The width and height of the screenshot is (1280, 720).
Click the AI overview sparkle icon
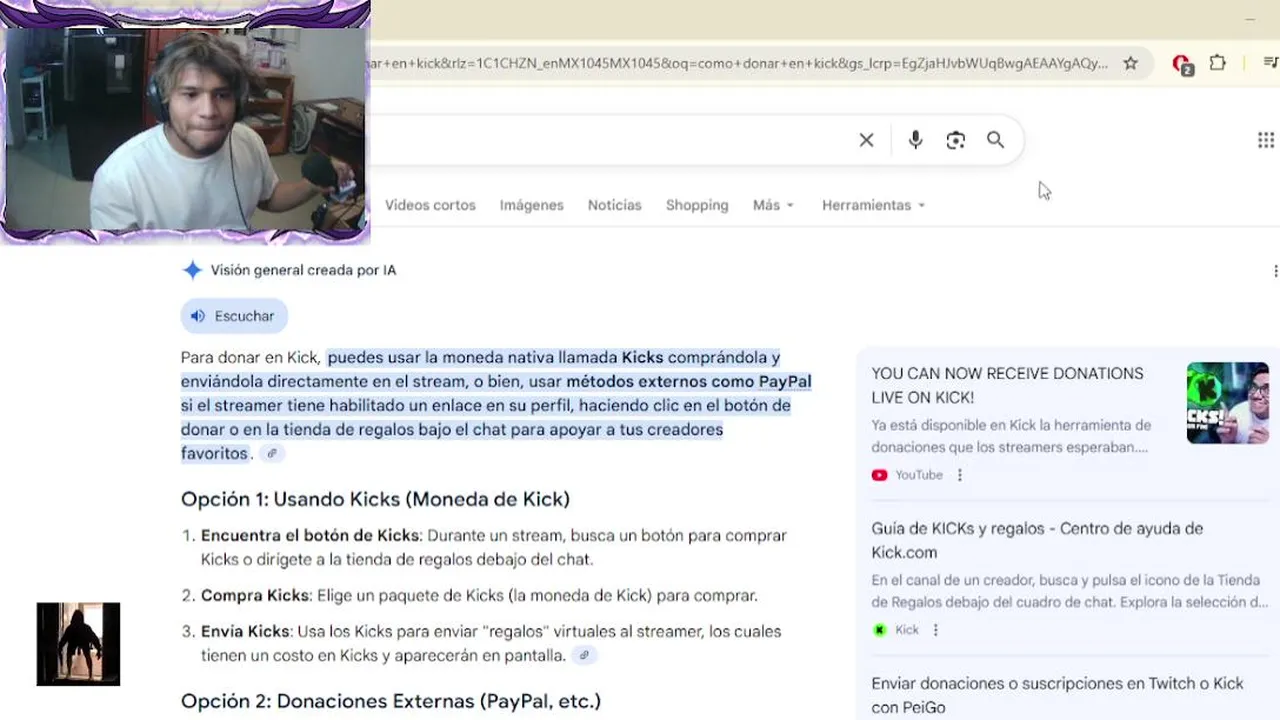tap(192, 270)
